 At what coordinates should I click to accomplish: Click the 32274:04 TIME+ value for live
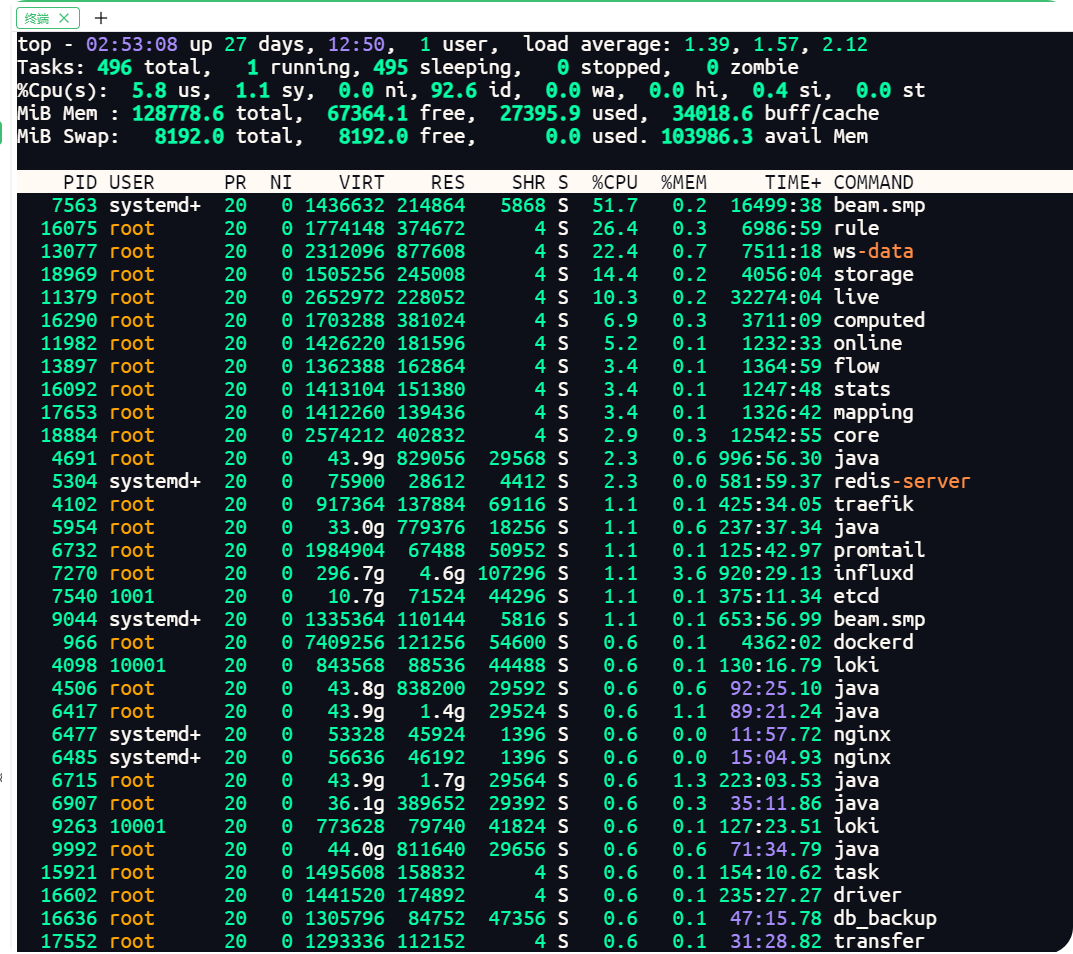pyautogui.click(x=775, y=297)
